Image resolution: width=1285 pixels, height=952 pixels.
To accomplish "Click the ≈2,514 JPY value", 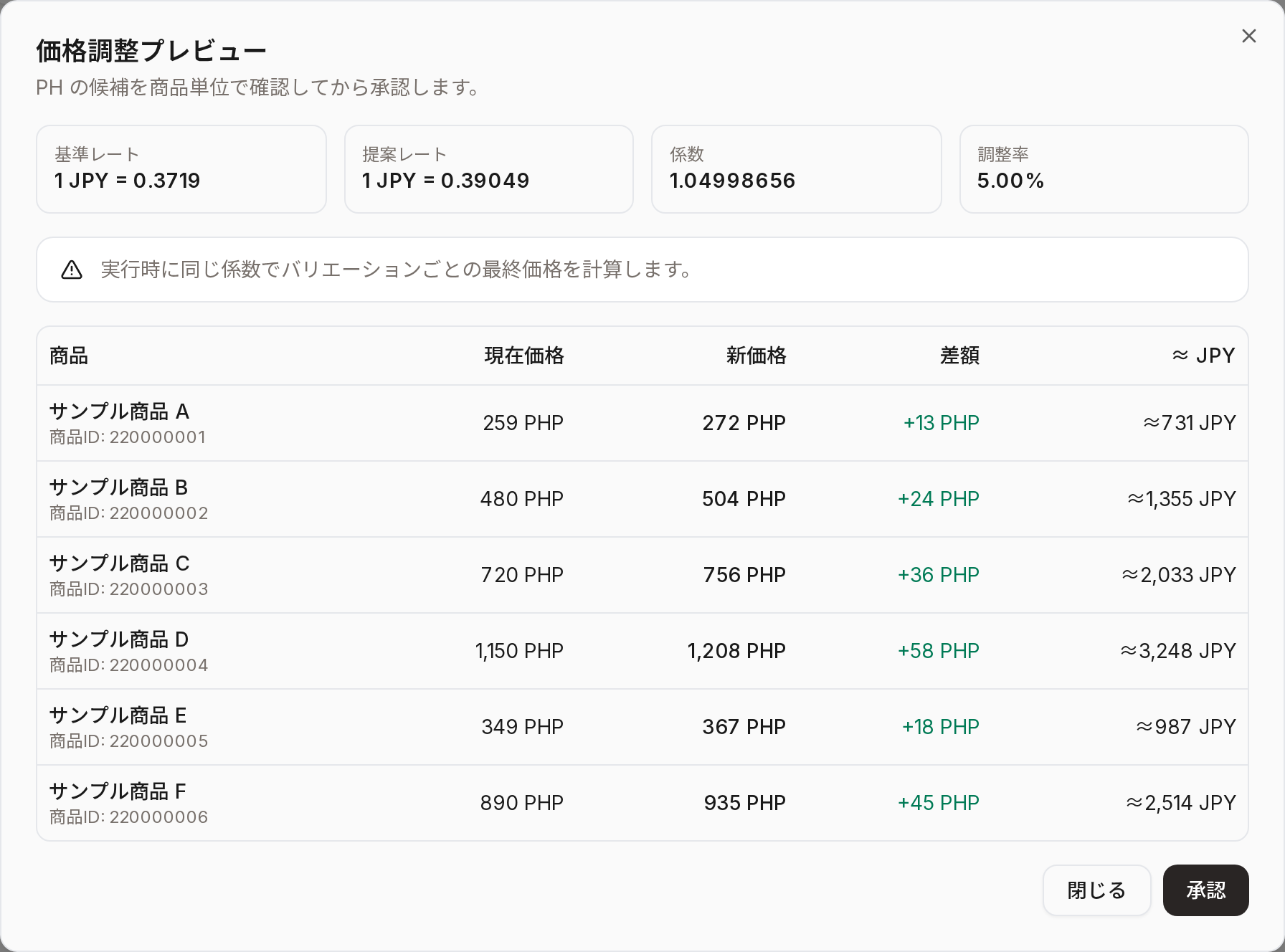I will point(1181,803).
